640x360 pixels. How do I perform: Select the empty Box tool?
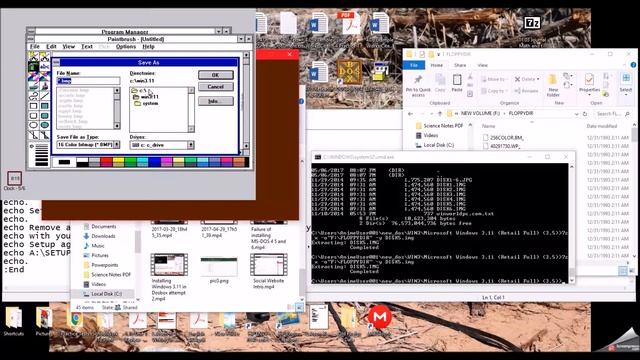33,106
